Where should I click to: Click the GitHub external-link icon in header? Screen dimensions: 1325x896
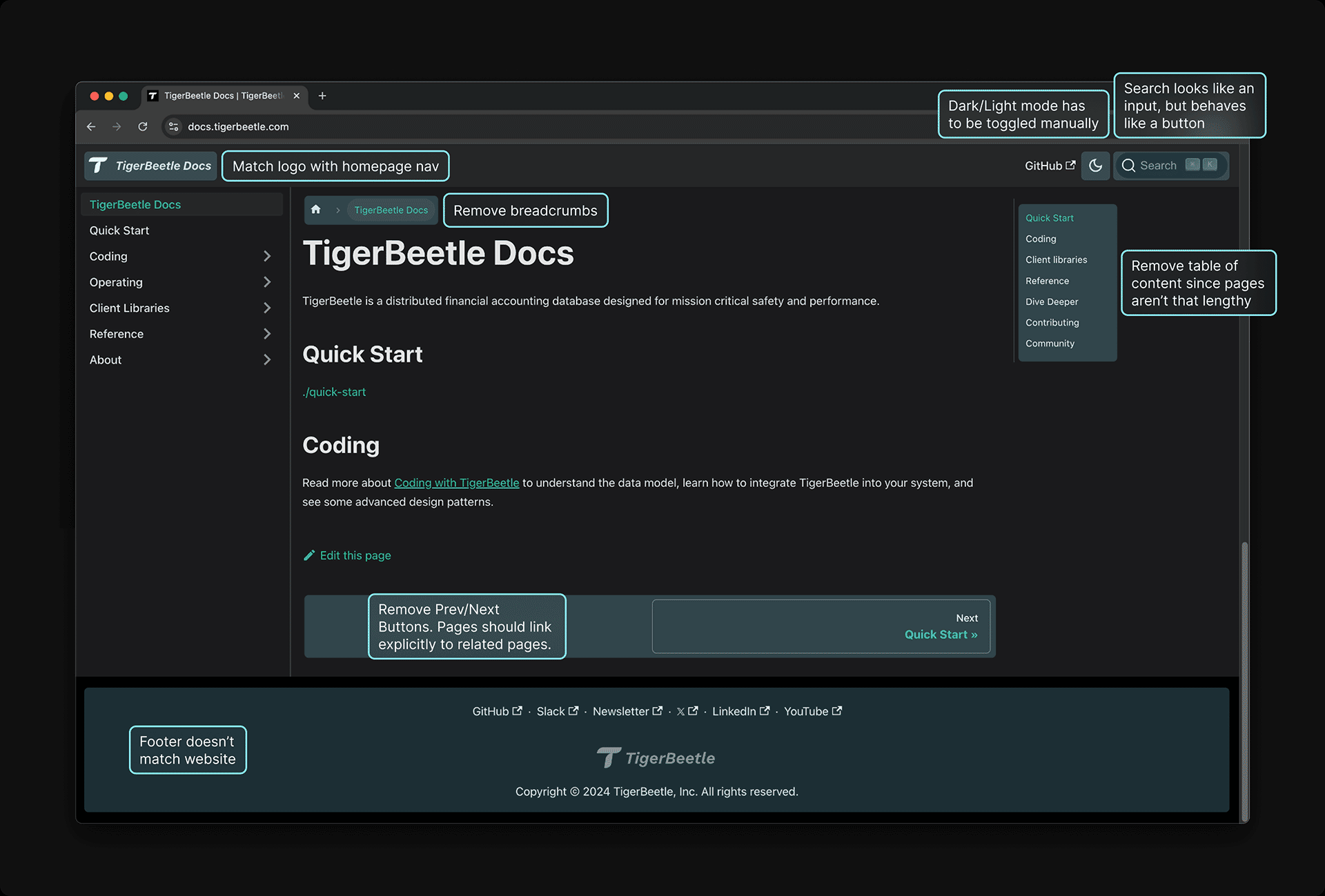[x=1070, y=166]
